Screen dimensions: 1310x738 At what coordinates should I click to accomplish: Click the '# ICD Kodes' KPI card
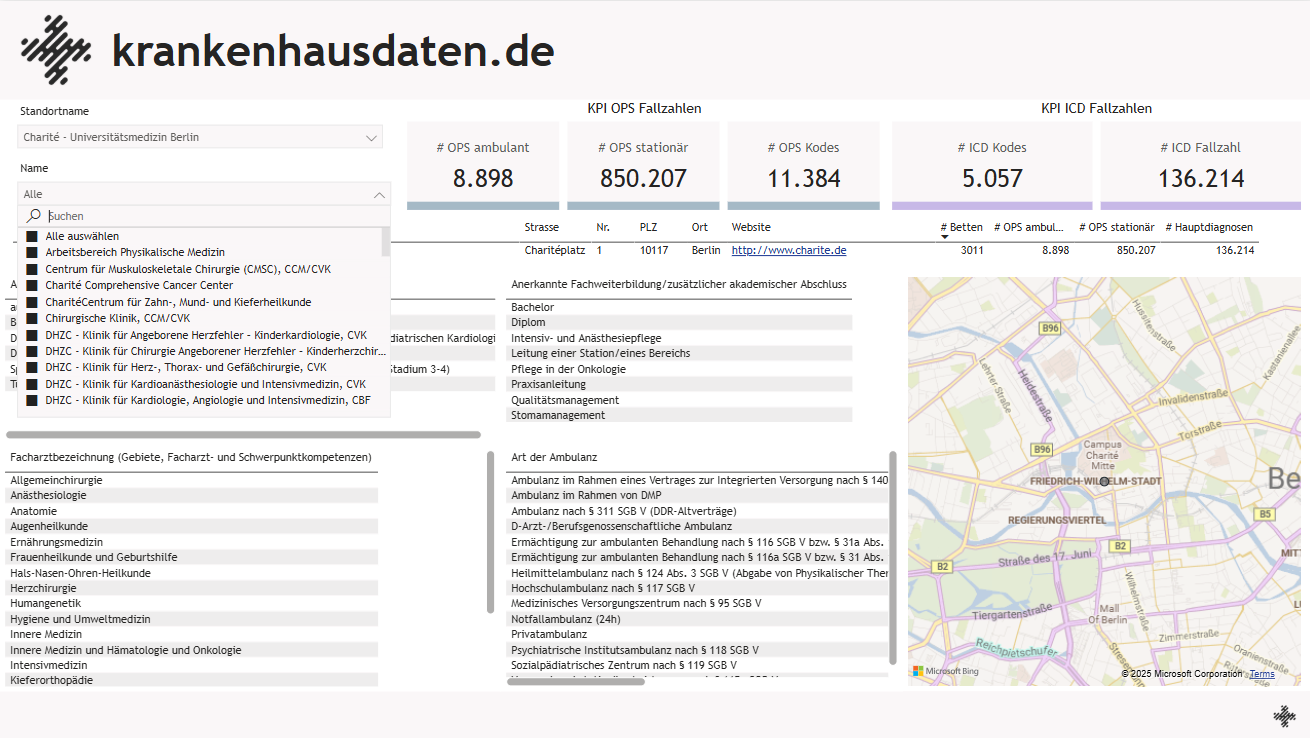click(992, 165)
